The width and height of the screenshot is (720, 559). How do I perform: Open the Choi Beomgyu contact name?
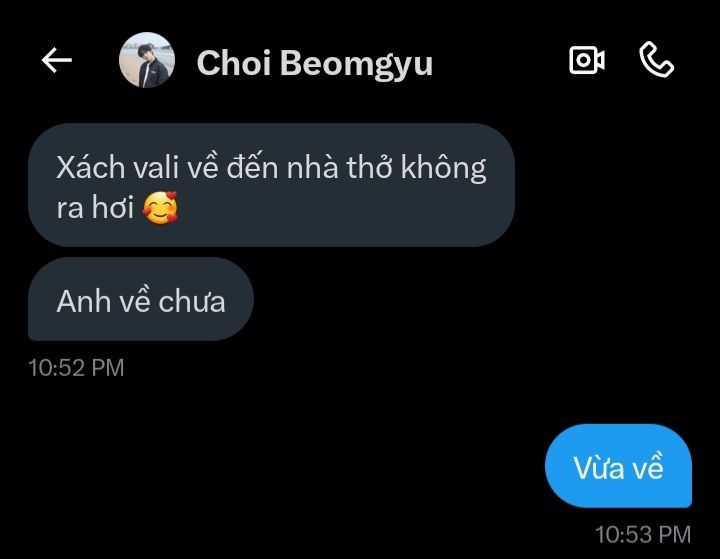pos(315,63)
